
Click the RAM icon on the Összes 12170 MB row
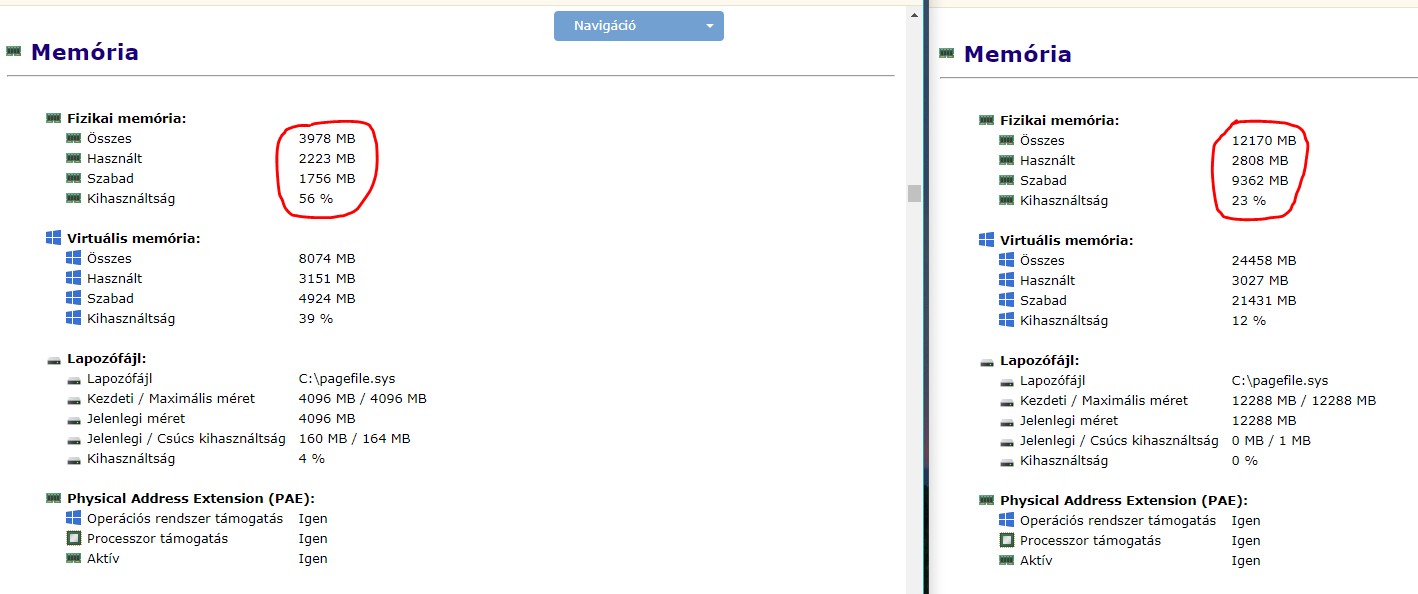click(x=1007, y=140)
